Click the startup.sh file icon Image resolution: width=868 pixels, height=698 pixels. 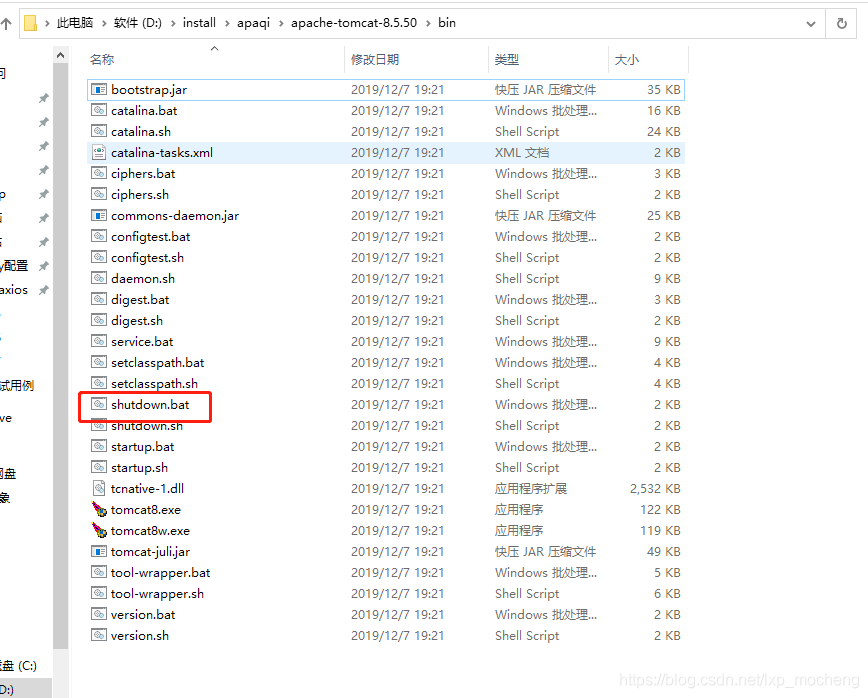tap(99, 468)
